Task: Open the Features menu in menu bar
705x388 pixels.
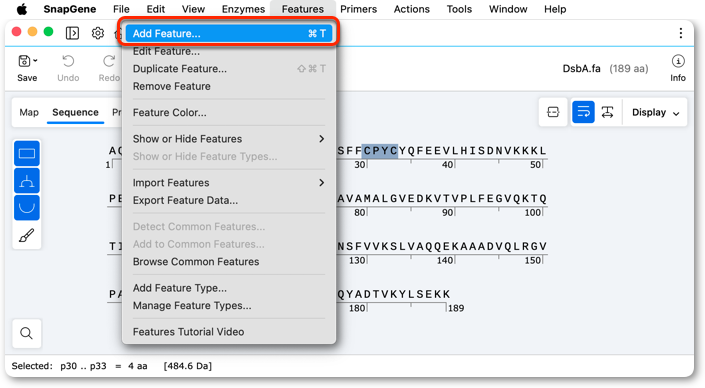Action: tap(303, 9)
